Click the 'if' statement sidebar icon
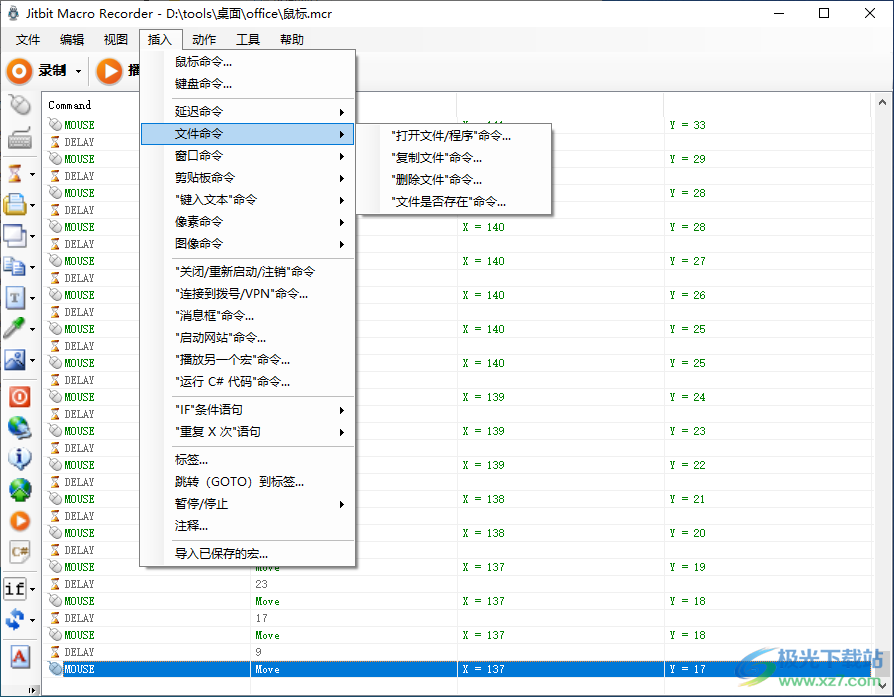Viewport: 894px width, 697px height. pos(15,588)
